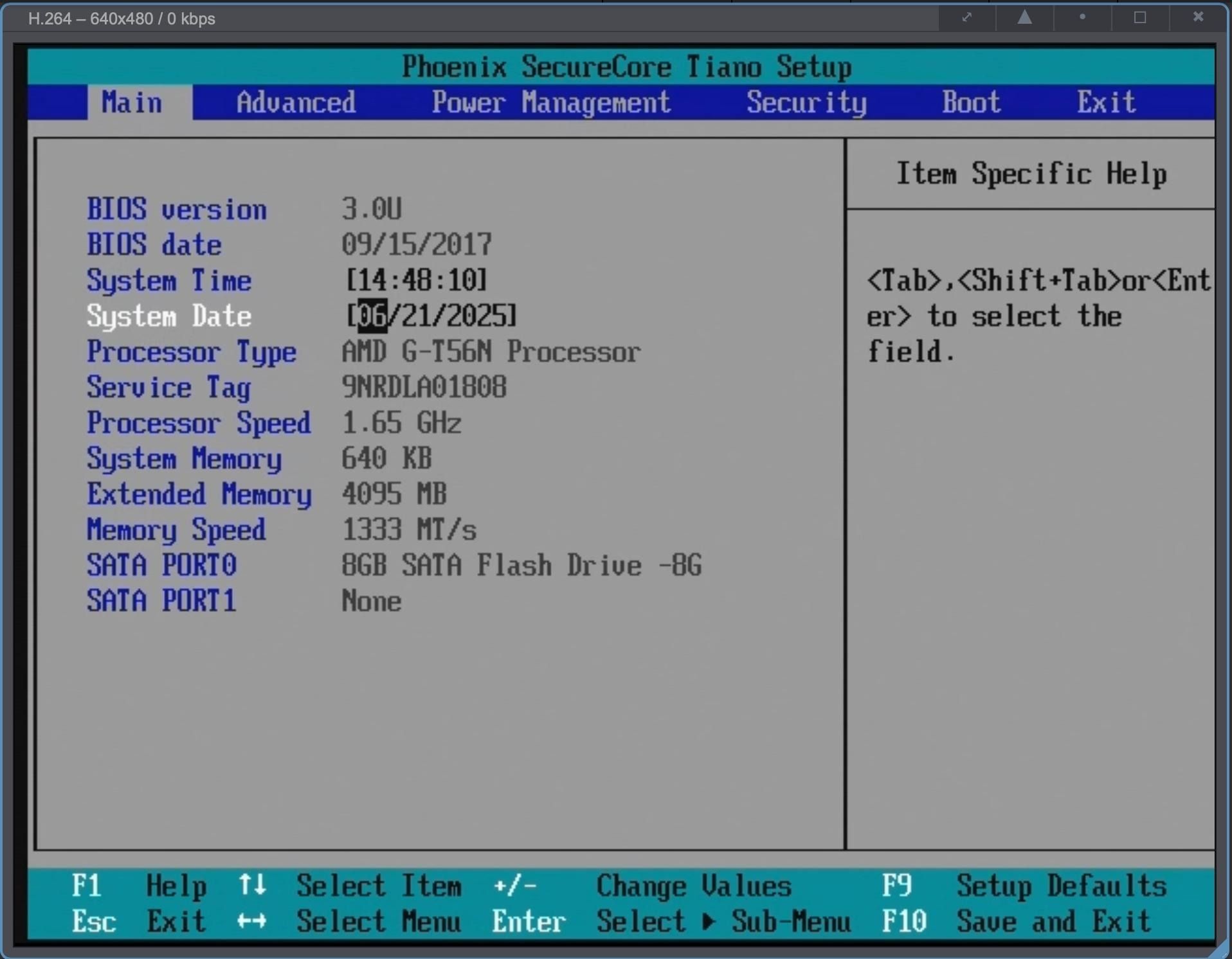
Task: Click the F10 Save and Exit hint
Action: click(1017, 922)
